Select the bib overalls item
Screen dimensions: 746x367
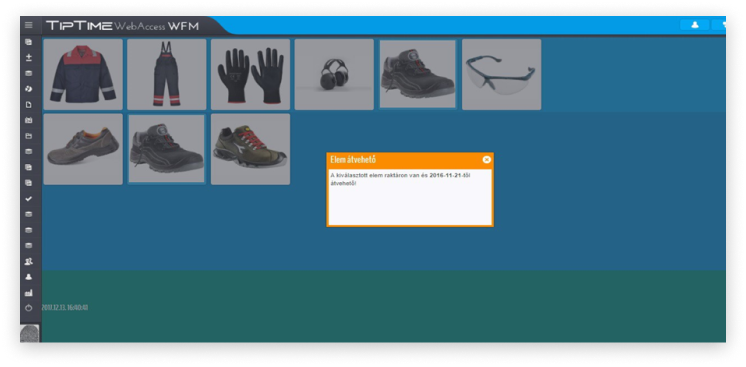coord(167,74)
